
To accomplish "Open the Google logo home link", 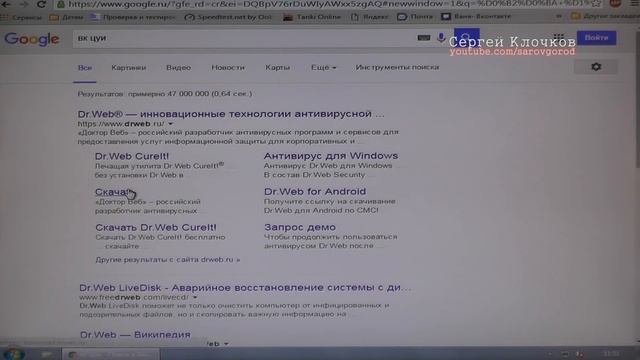I will [x=32, y=39].
